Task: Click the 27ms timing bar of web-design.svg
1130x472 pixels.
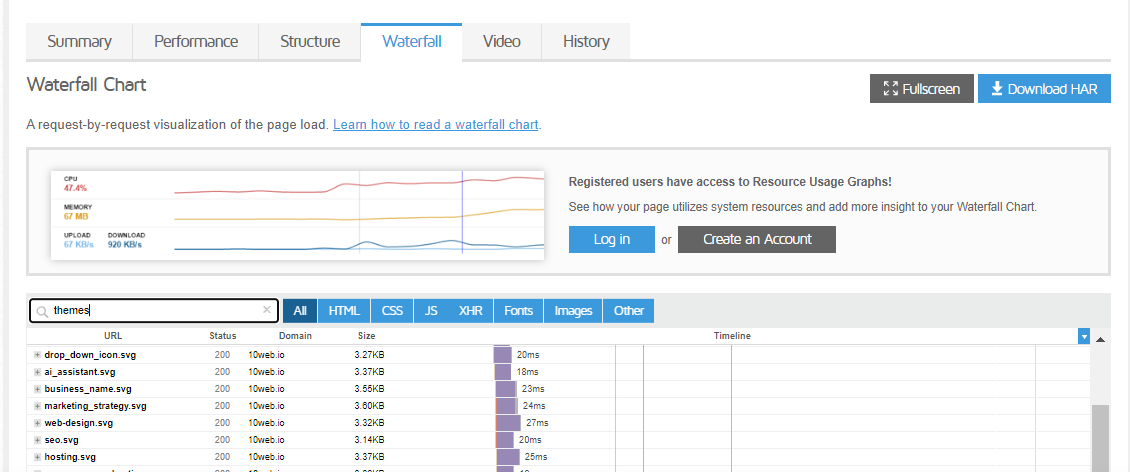Action: [508, 423]
